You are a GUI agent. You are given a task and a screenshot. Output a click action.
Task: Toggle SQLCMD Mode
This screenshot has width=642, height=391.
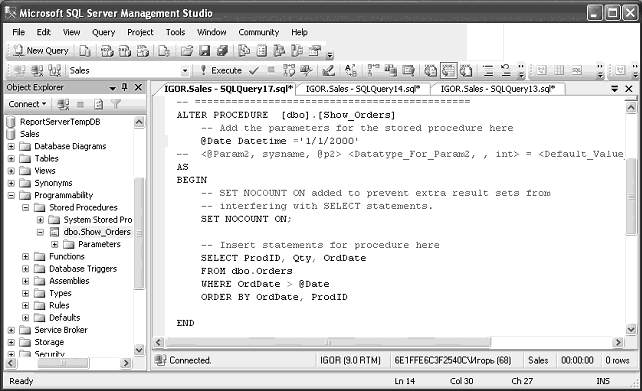pyautogui.click(x=408, y=70)
